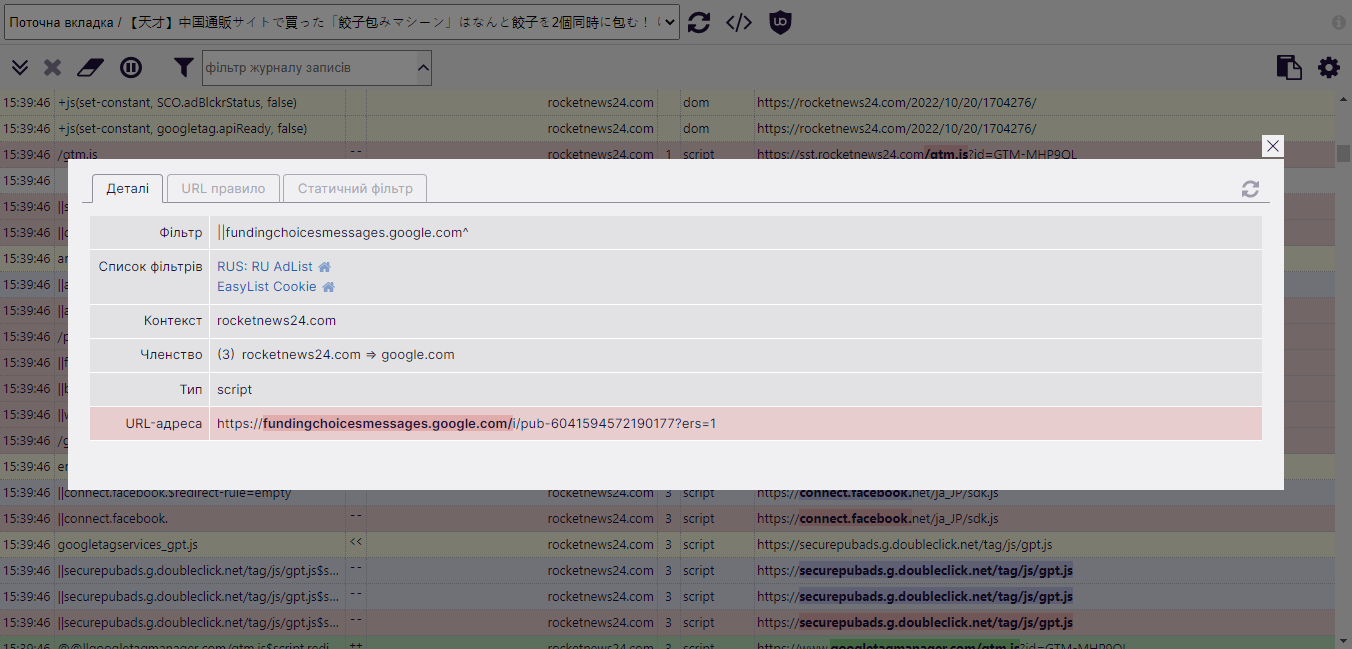Open the logger settings gear

(x=1329, y=67)
